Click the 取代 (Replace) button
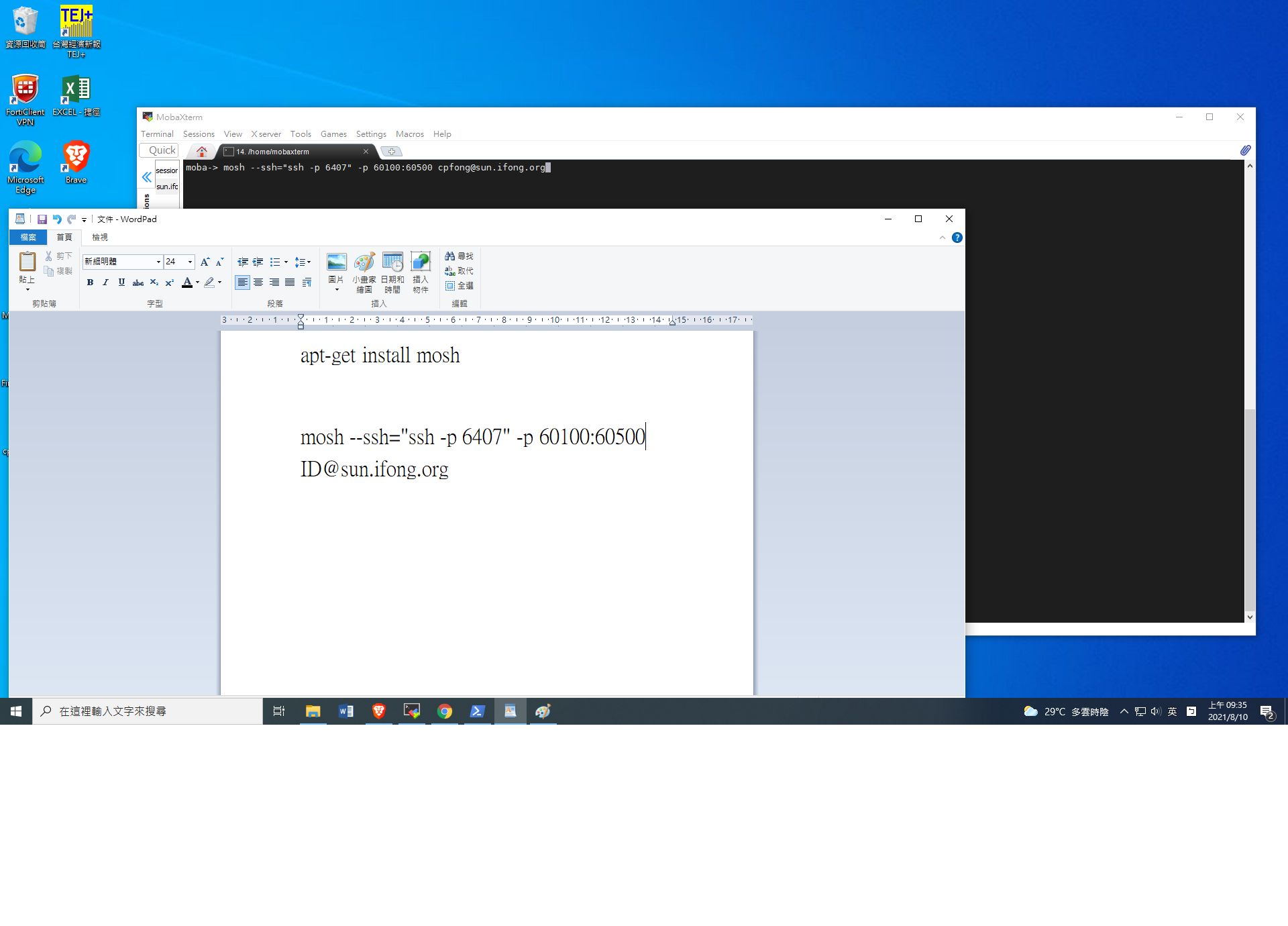This screenshot has width=1288, height=926. click(459, 271)
